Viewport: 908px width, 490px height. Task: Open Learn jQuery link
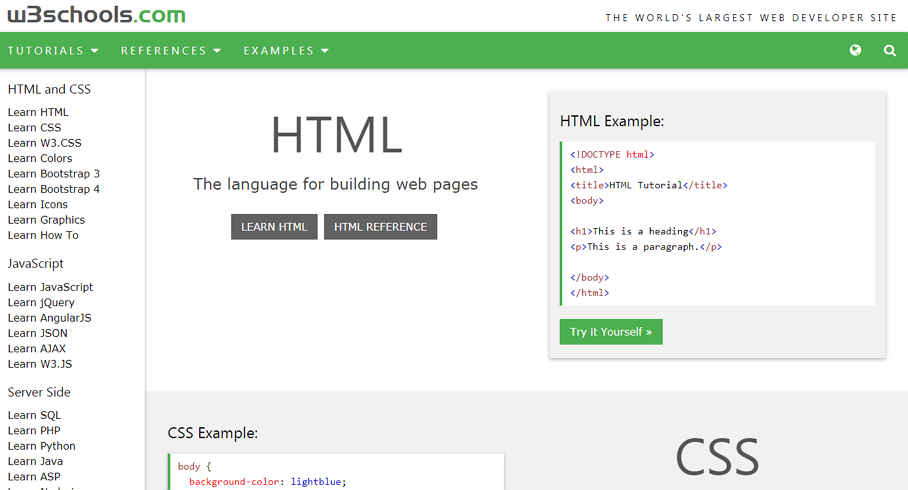[x=41, y=302]
